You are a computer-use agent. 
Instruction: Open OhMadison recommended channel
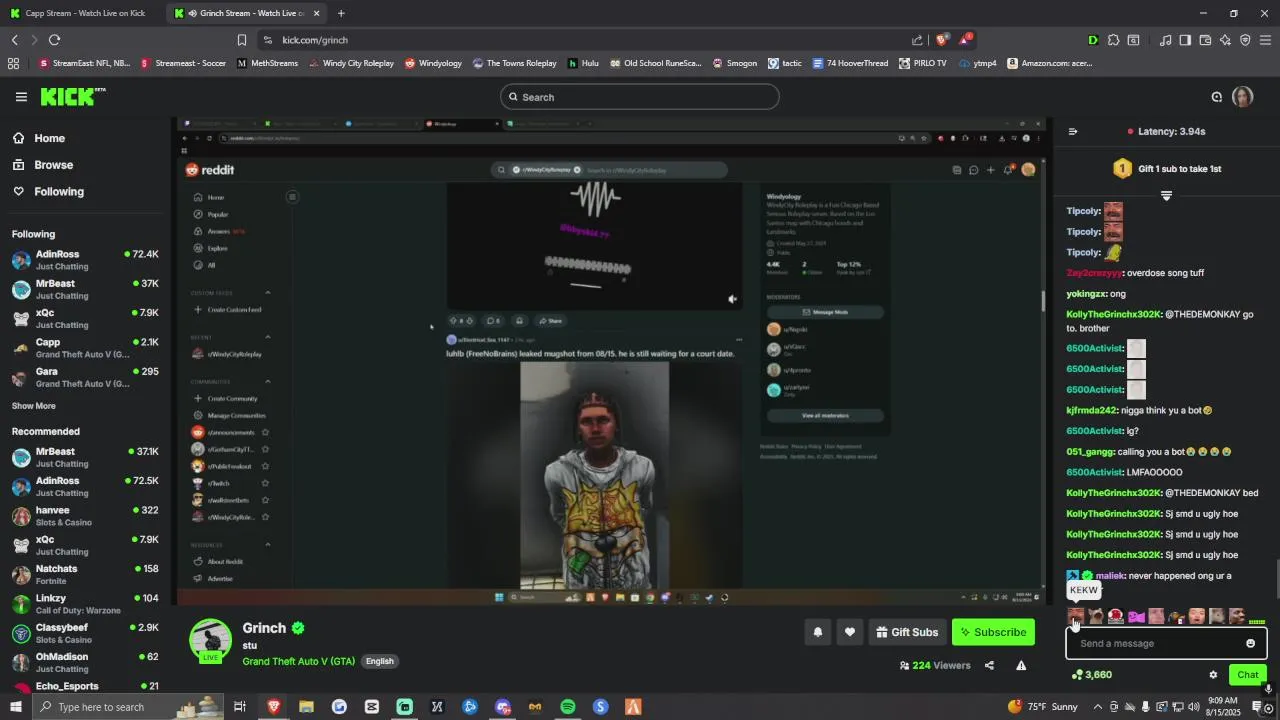(x=85, y=662)
